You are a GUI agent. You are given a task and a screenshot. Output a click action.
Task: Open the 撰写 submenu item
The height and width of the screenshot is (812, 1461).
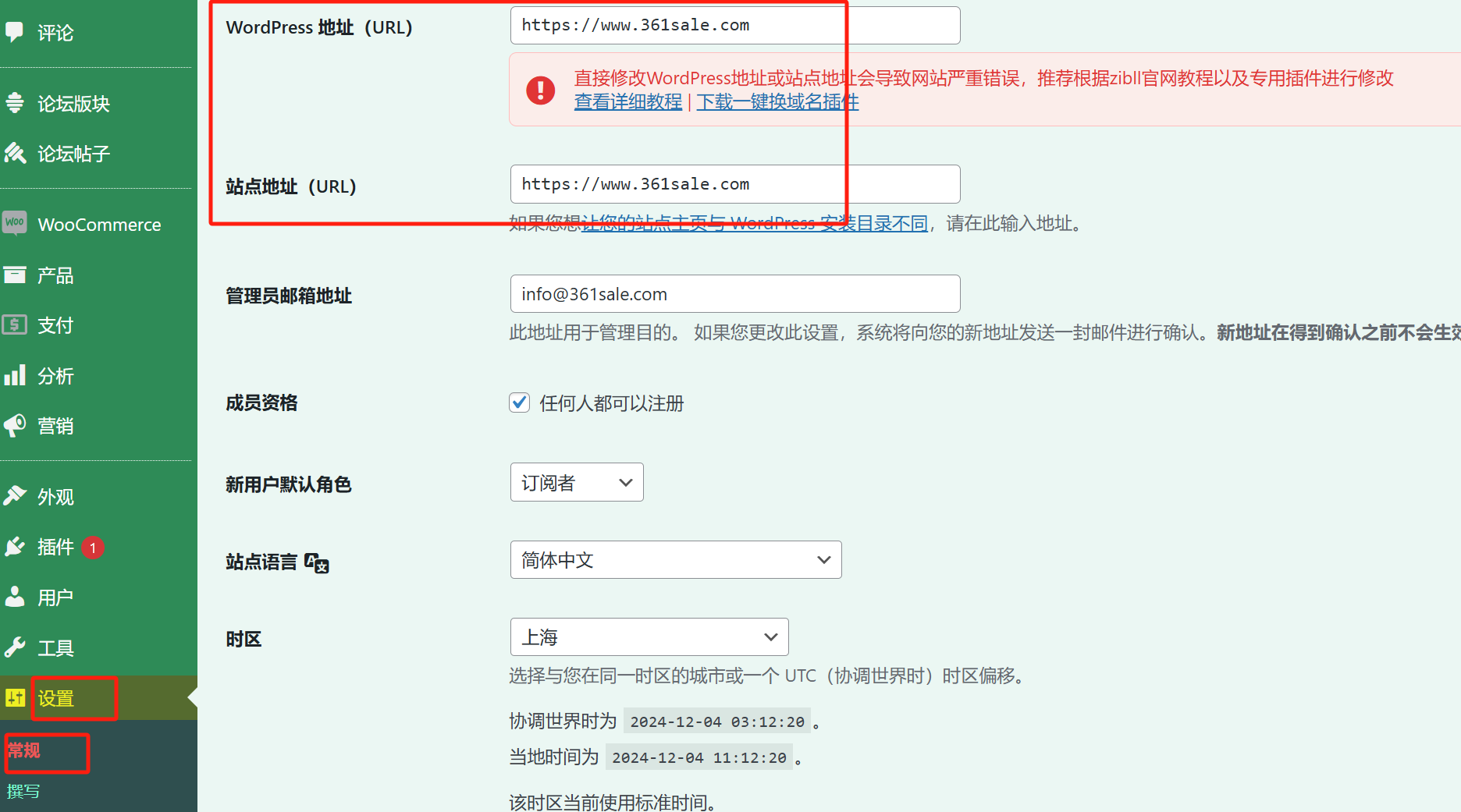(24, 791)
